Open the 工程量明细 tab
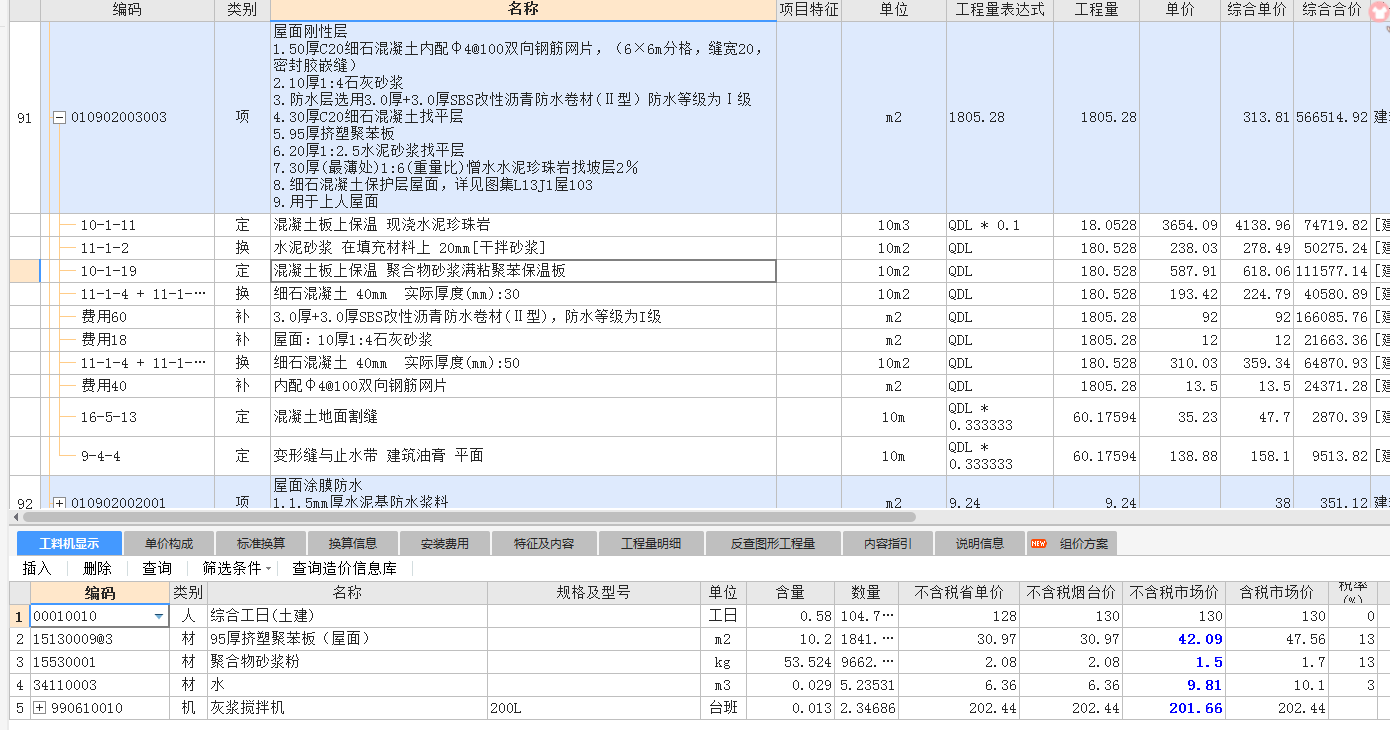The height and width of the screenshot is (730, 1390). (x=651, y=544)
